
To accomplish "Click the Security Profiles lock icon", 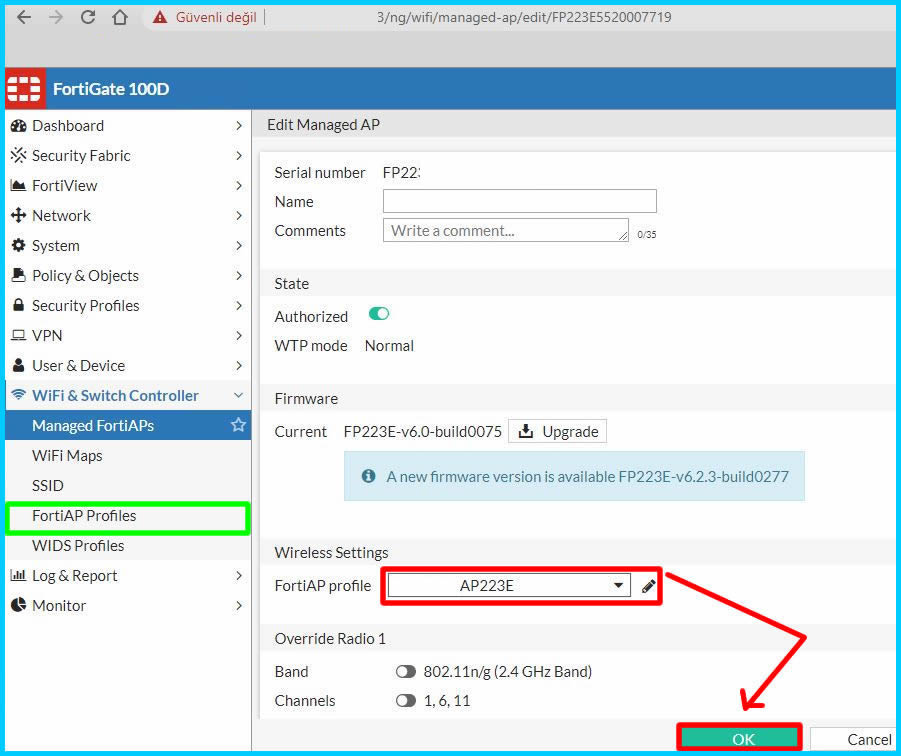I will click(18, 305).
